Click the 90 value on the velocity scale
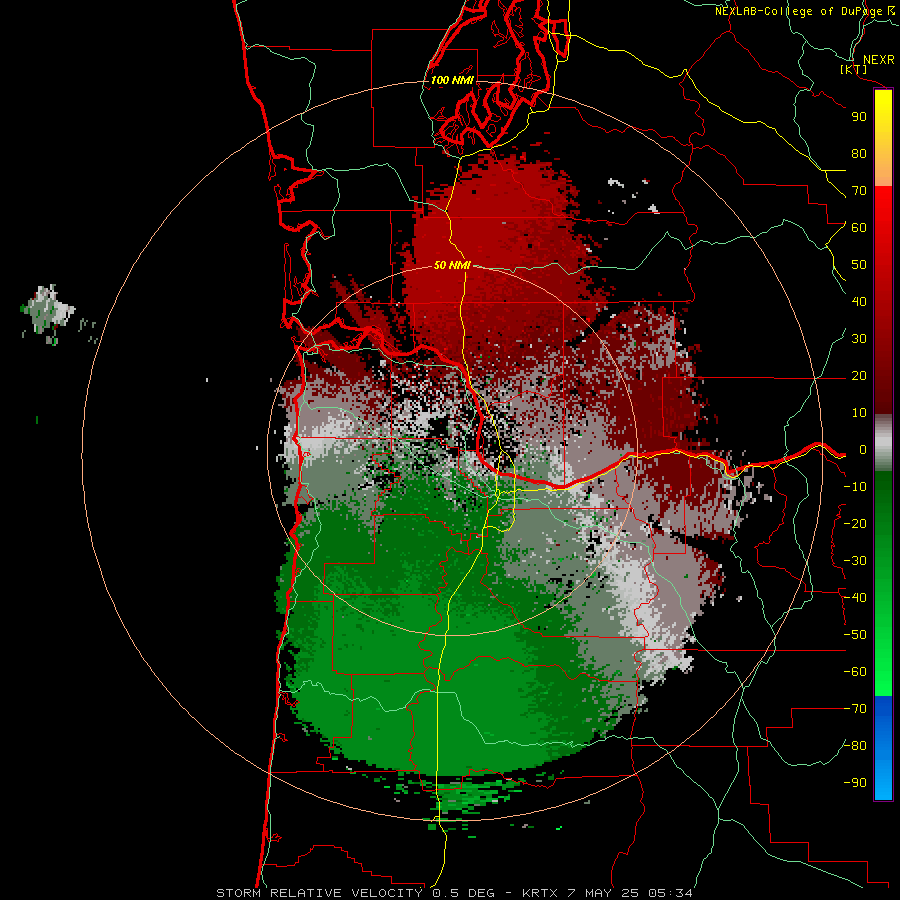 click(x=859, y=117)
